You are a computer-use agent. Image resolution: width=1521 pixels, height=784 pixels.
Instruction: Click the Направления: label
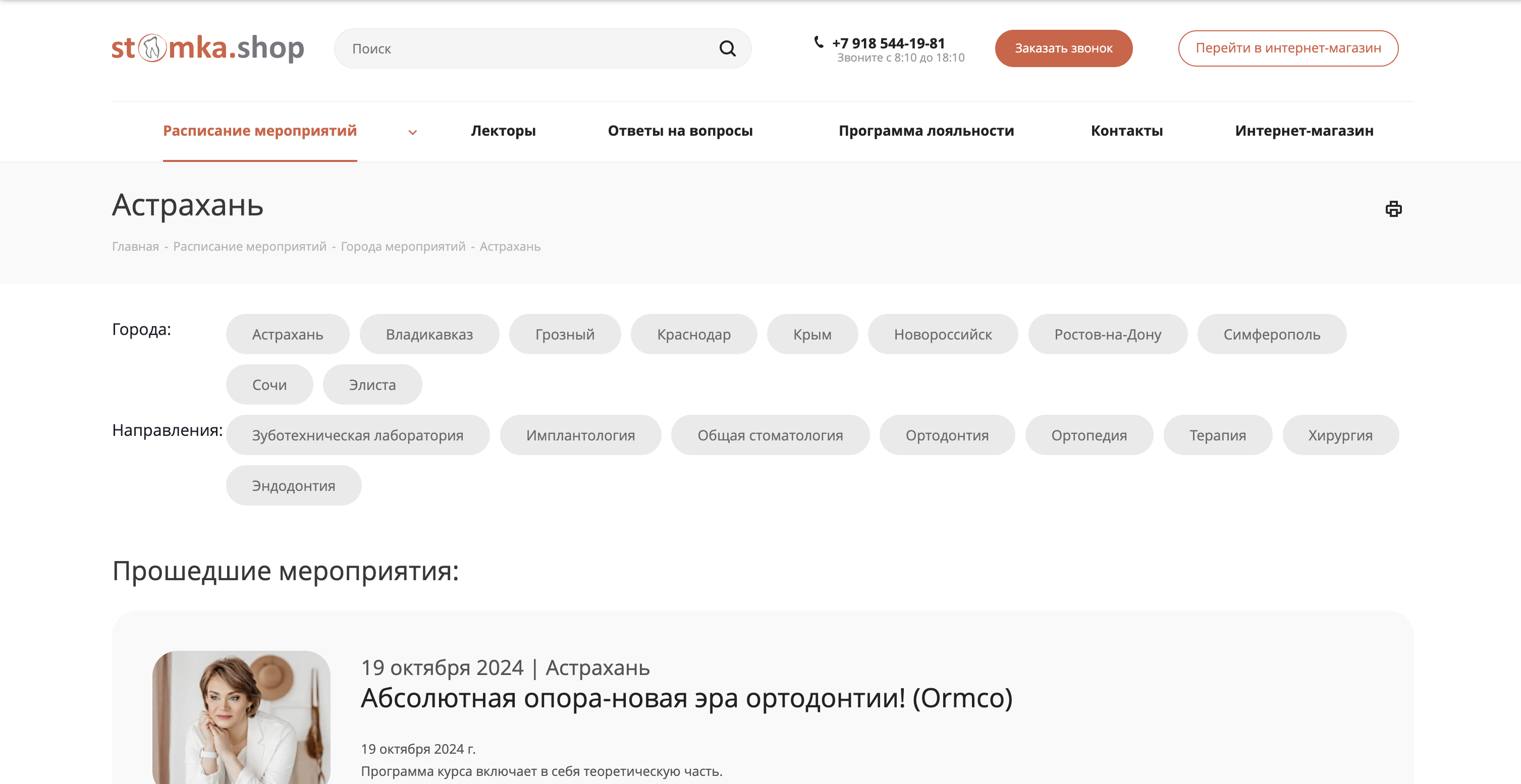click(168, 430)
